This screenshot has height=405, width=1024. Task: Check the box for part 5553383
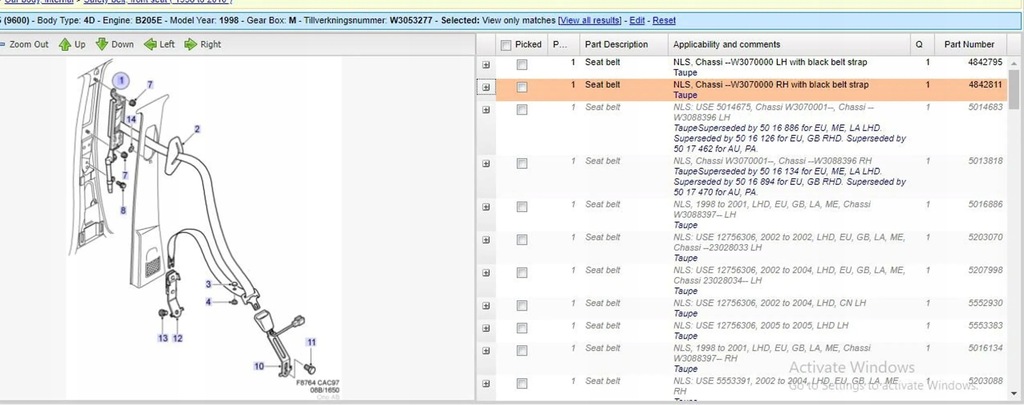click(x=522, y=328)
